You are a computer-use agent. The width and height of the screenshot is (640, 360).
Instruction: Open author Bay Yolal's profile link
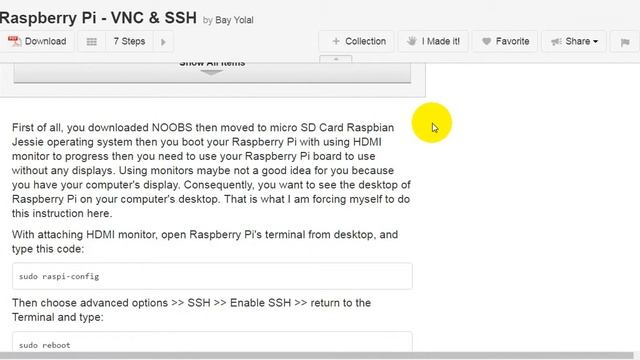(234, 20)
